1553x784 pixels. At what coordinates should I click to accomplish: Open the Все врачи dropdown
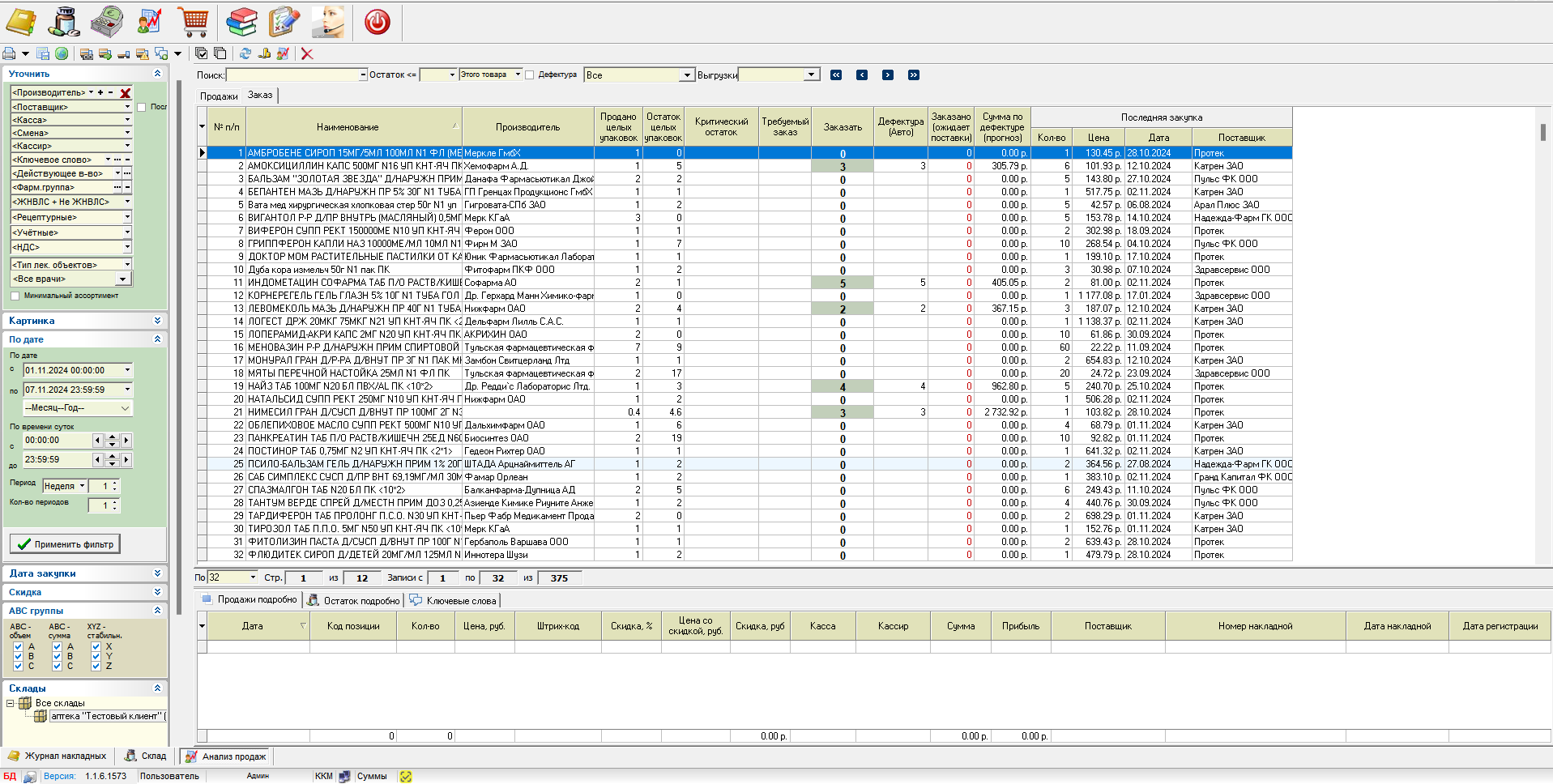[x=123, y=279]
